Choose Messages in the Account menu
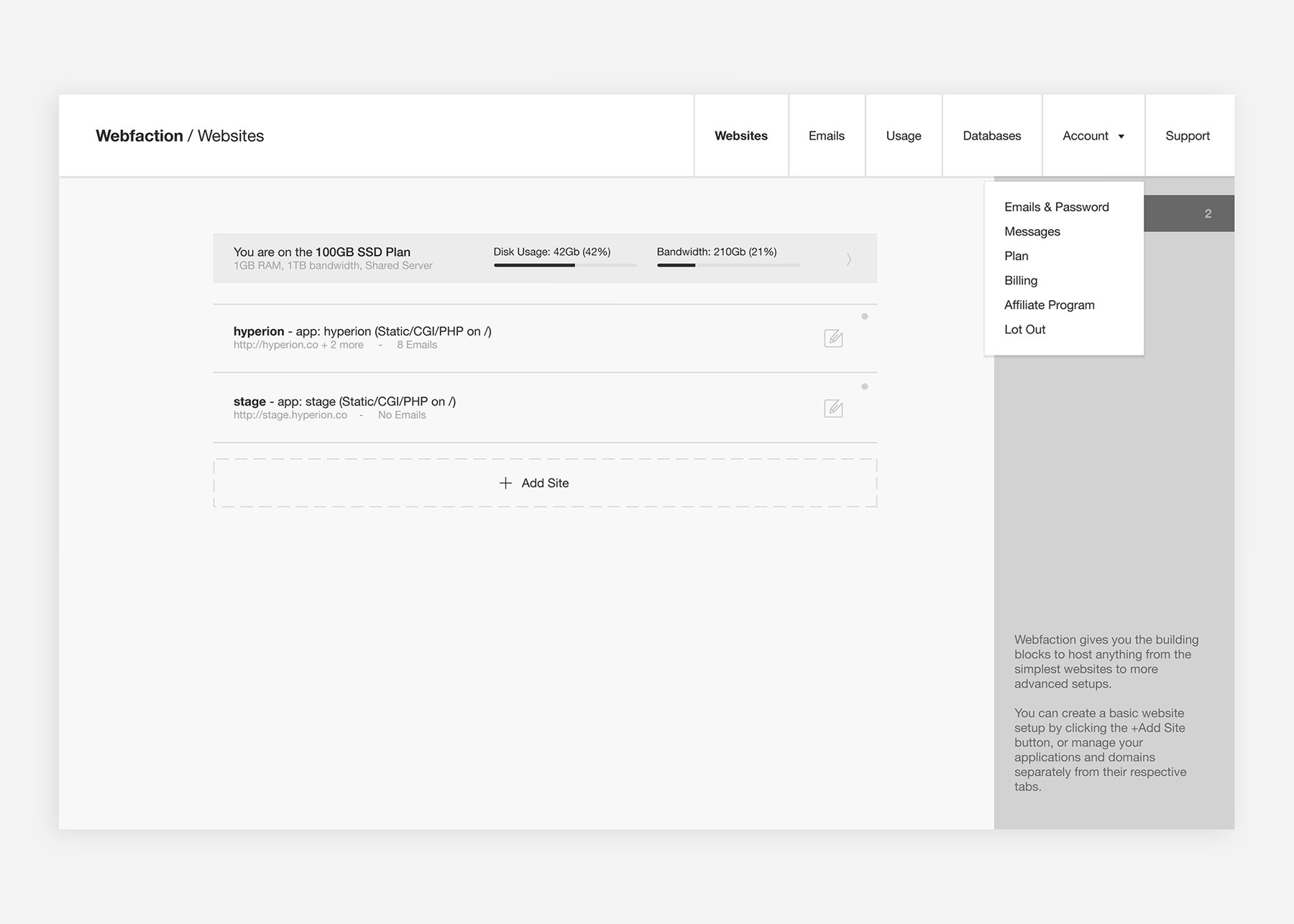 (x=1032, y=231)
